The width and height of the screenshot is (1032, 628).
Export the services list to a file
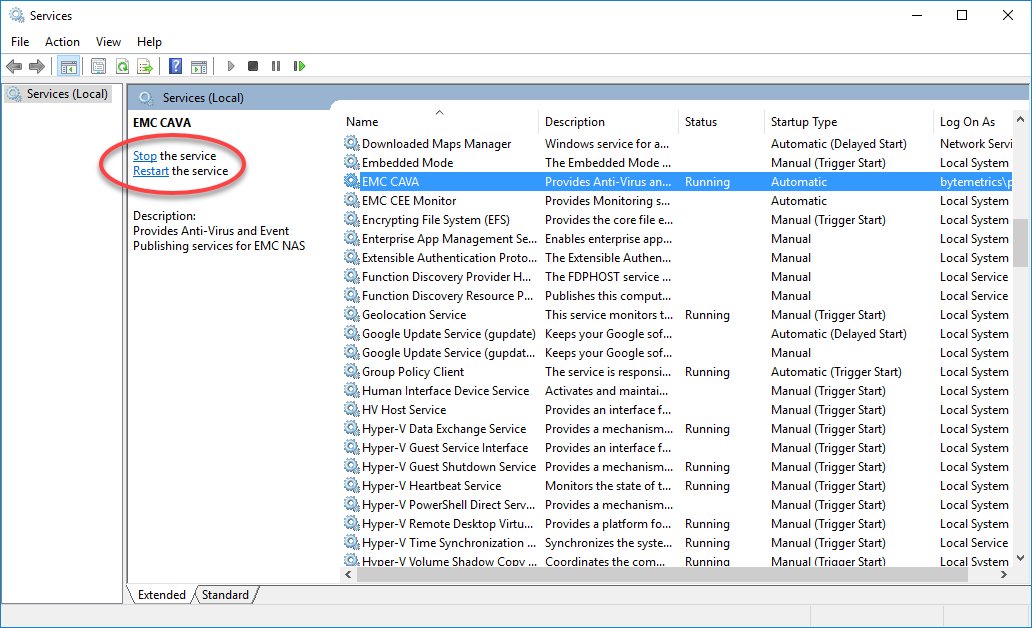point(146,66)
